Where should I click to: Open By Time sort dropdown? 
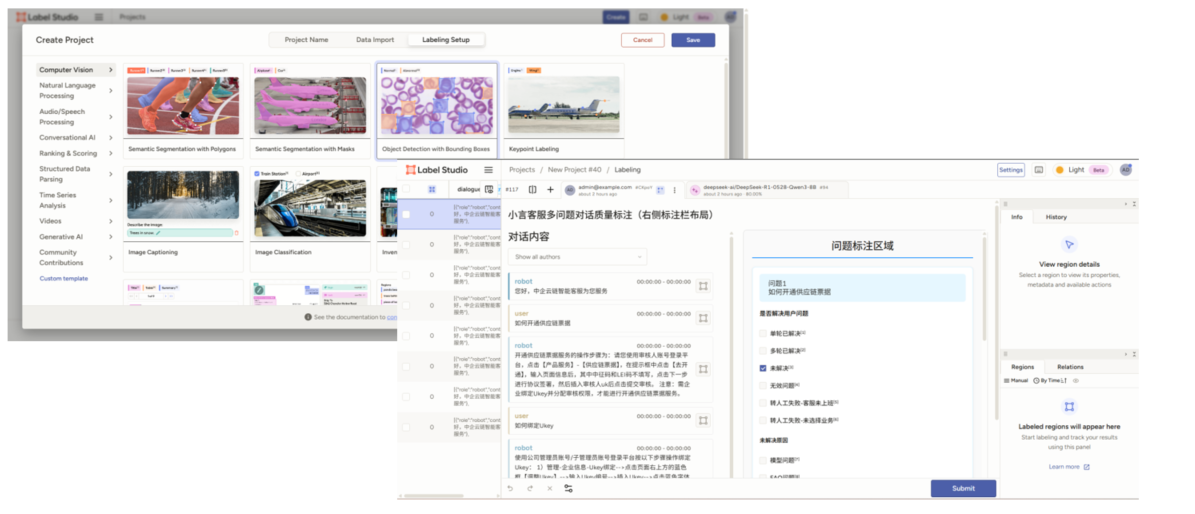point(1049,380)
